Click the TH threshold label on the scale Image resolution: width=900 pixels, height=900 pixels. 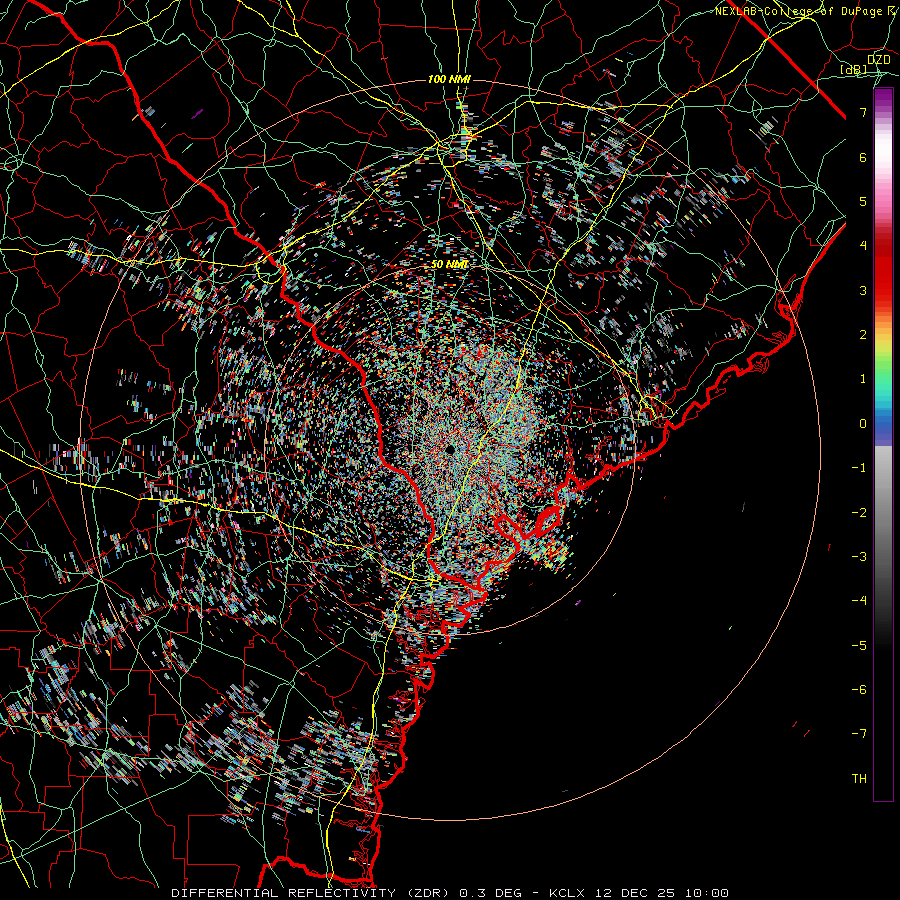click(859, 779)
